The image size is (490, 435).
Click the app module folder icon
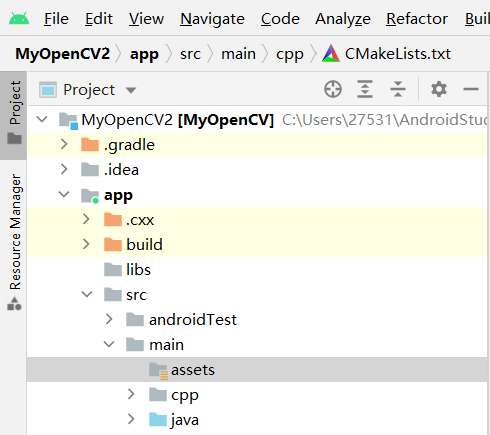tap(90, 196)
